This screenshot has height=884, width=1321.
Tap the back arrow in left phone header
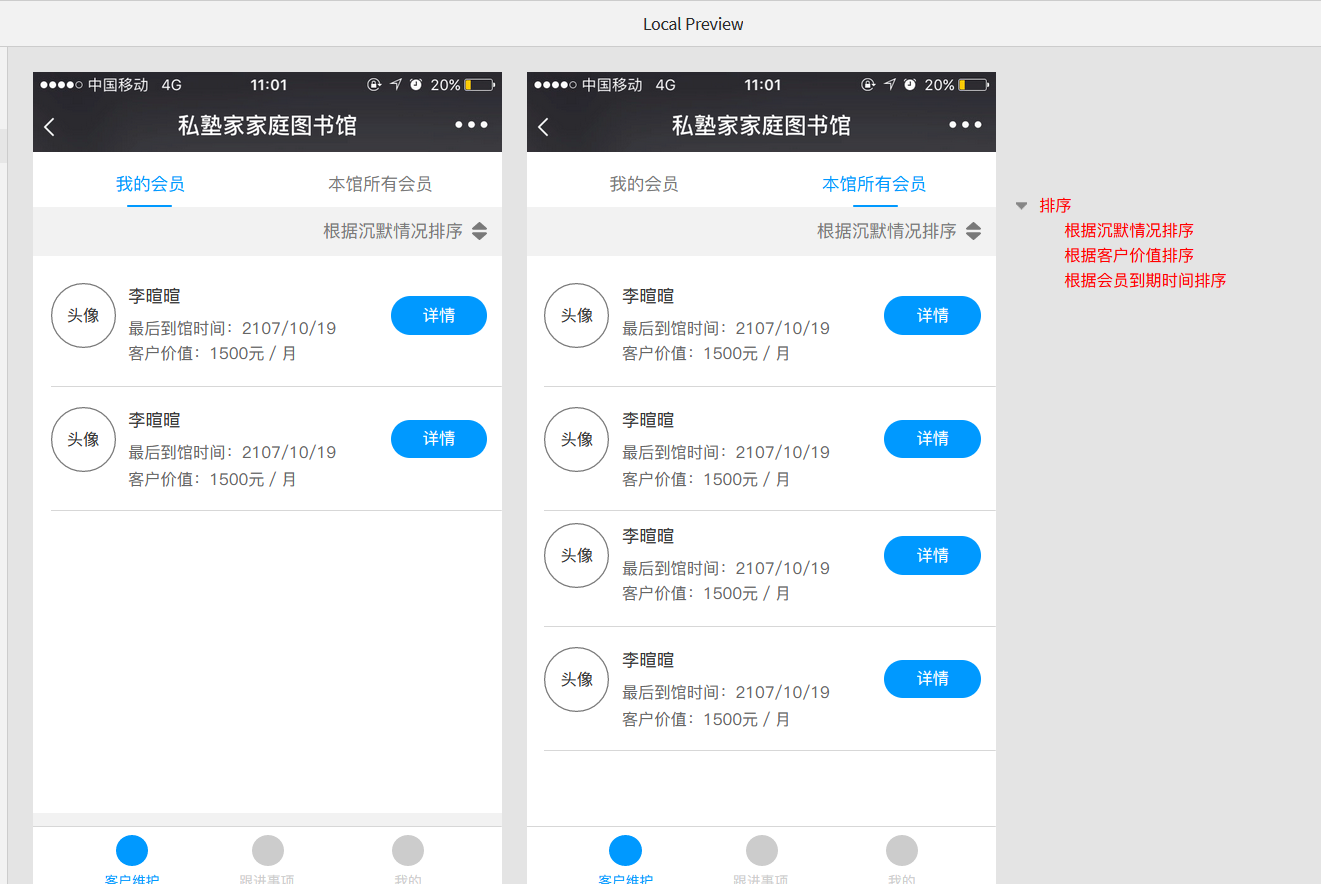click(50, 126)
